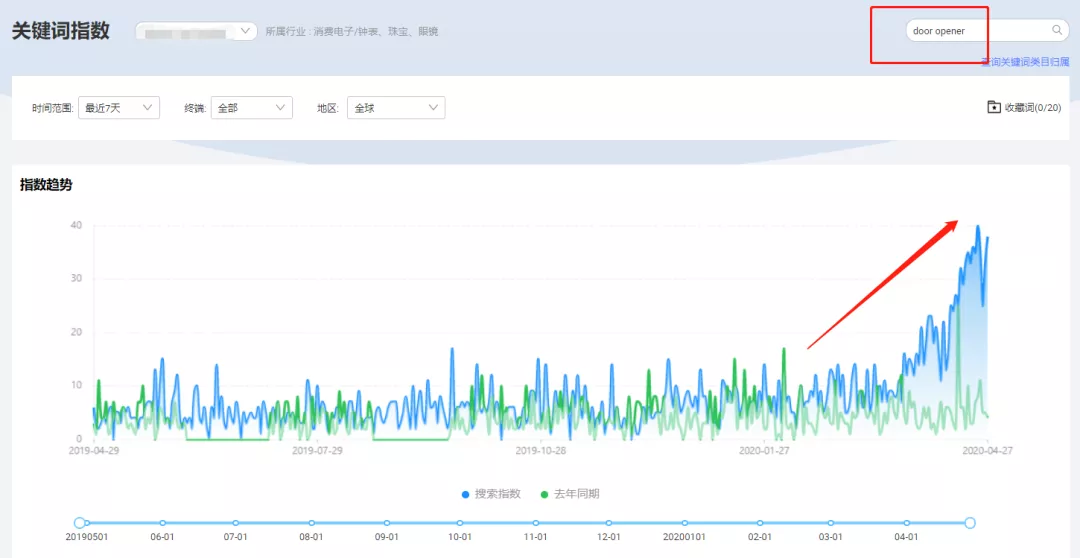Click the 20 y-axis value
The width and height of the screenshot is (1080, 558).
click(76, 332)
